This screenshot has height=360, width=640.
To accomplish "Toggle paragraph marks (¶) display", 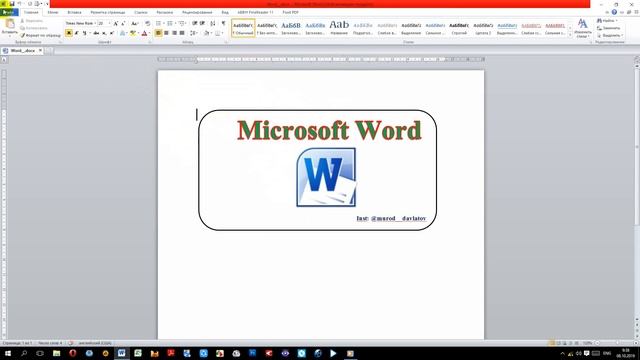I will (223, 24).
